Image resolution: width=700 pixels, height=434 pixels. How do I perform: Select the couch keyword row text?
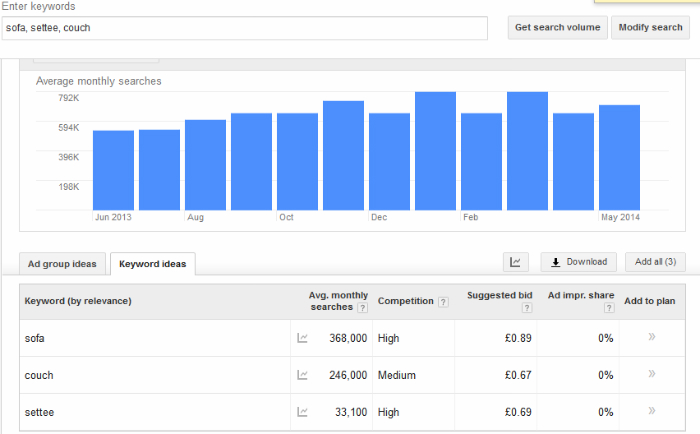point(39,375)
